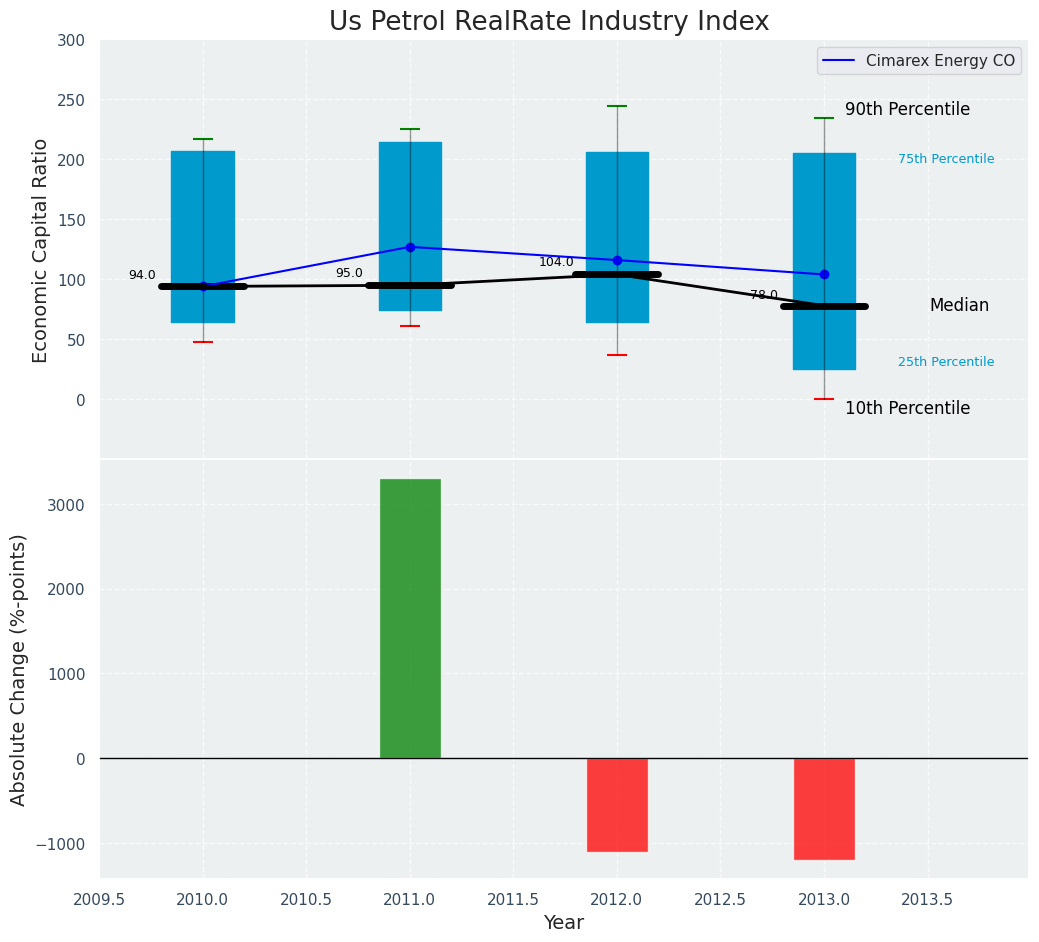Click the 78.0 median value label
This screenshot has width=1039, height=942.
[x=763, y=295]
